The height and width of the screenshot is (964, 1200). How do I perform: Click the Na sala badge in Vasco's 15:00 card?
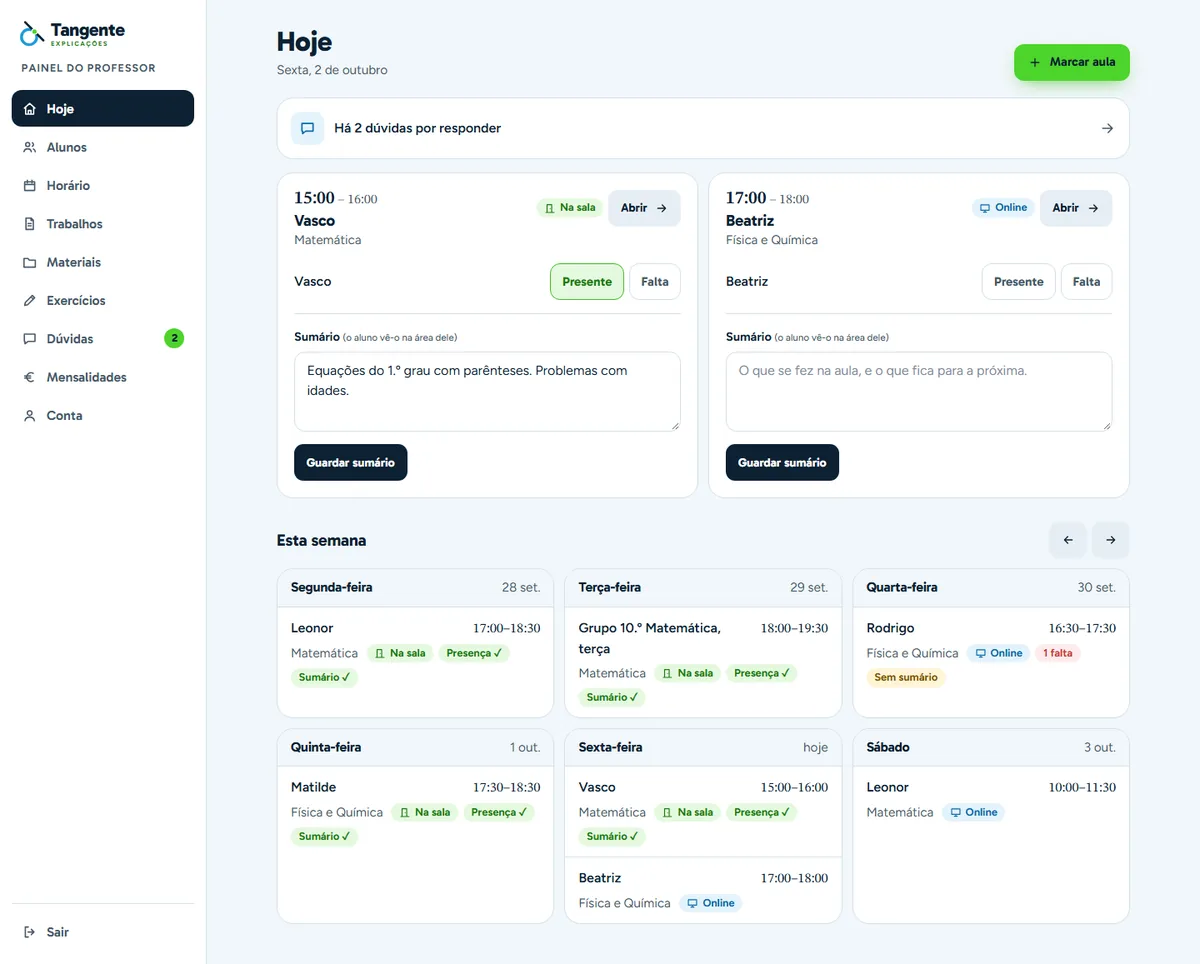(570, 208)
